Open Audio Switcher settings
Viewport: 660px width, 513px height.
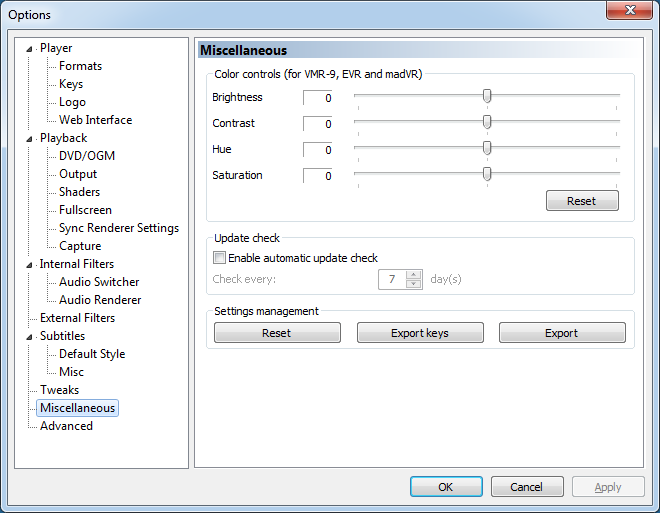99,282
